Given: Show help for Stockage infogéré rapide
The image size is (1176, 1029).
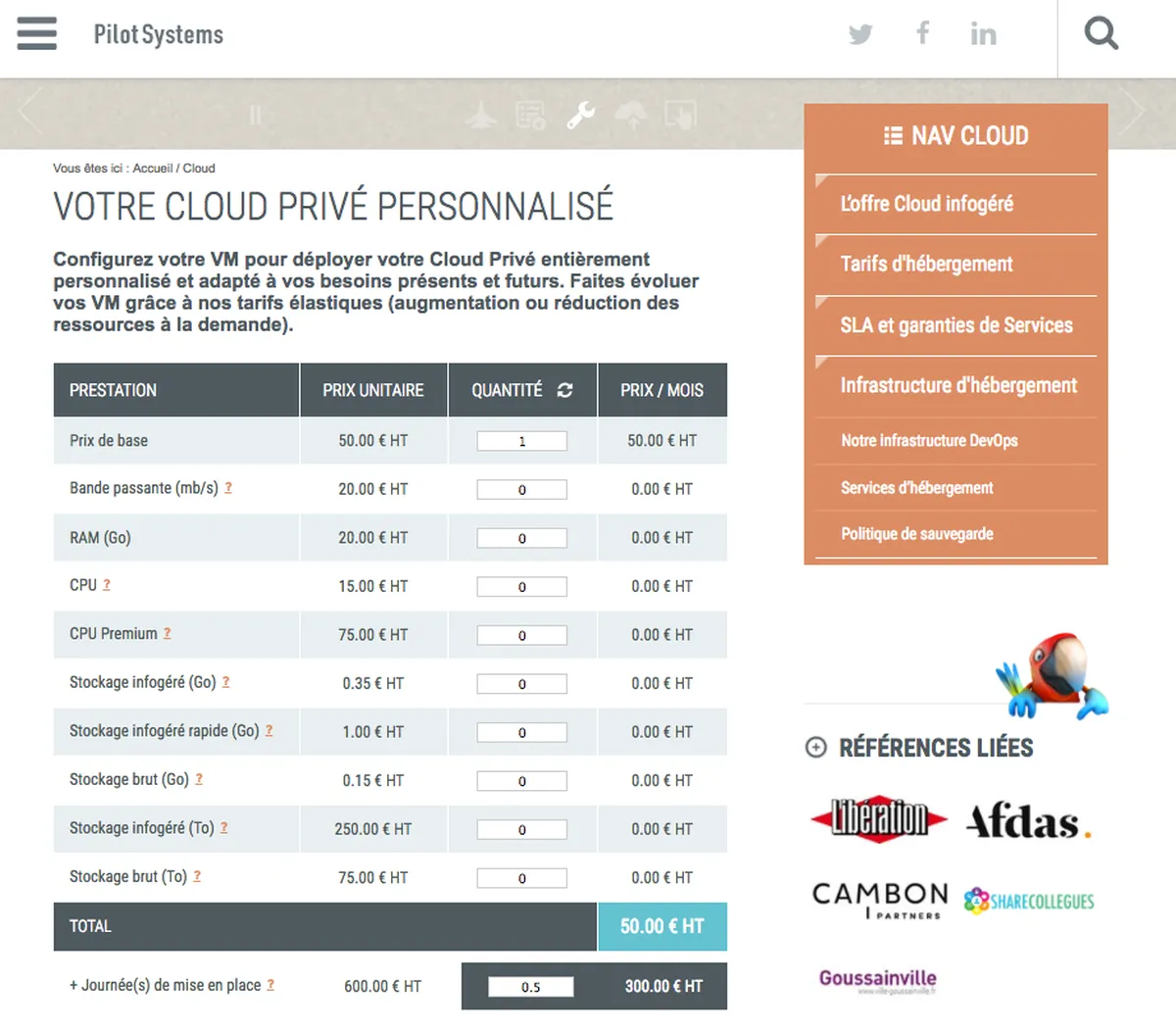Looking at the screenshot, I should (x=269, y=730).
